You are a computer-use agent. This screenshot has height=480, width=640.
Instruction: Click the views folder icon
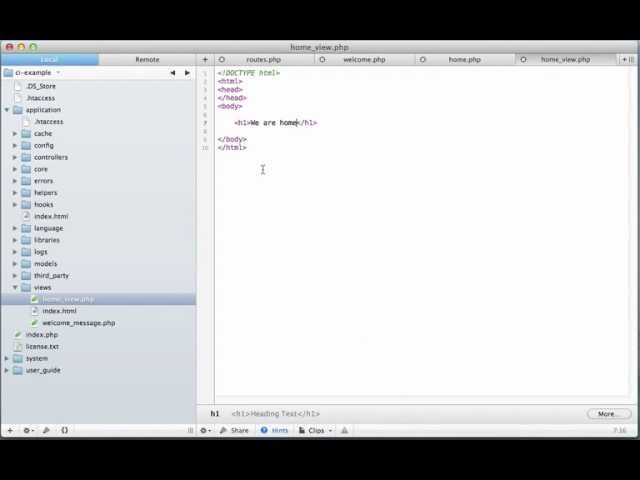26,287
